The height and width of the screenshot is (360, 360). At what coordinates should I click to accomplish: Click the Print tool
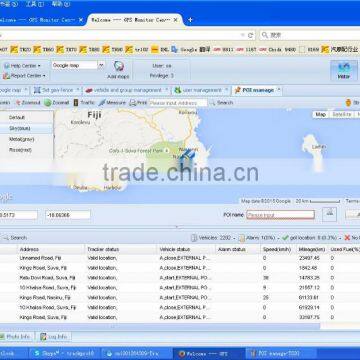[138, 103]
